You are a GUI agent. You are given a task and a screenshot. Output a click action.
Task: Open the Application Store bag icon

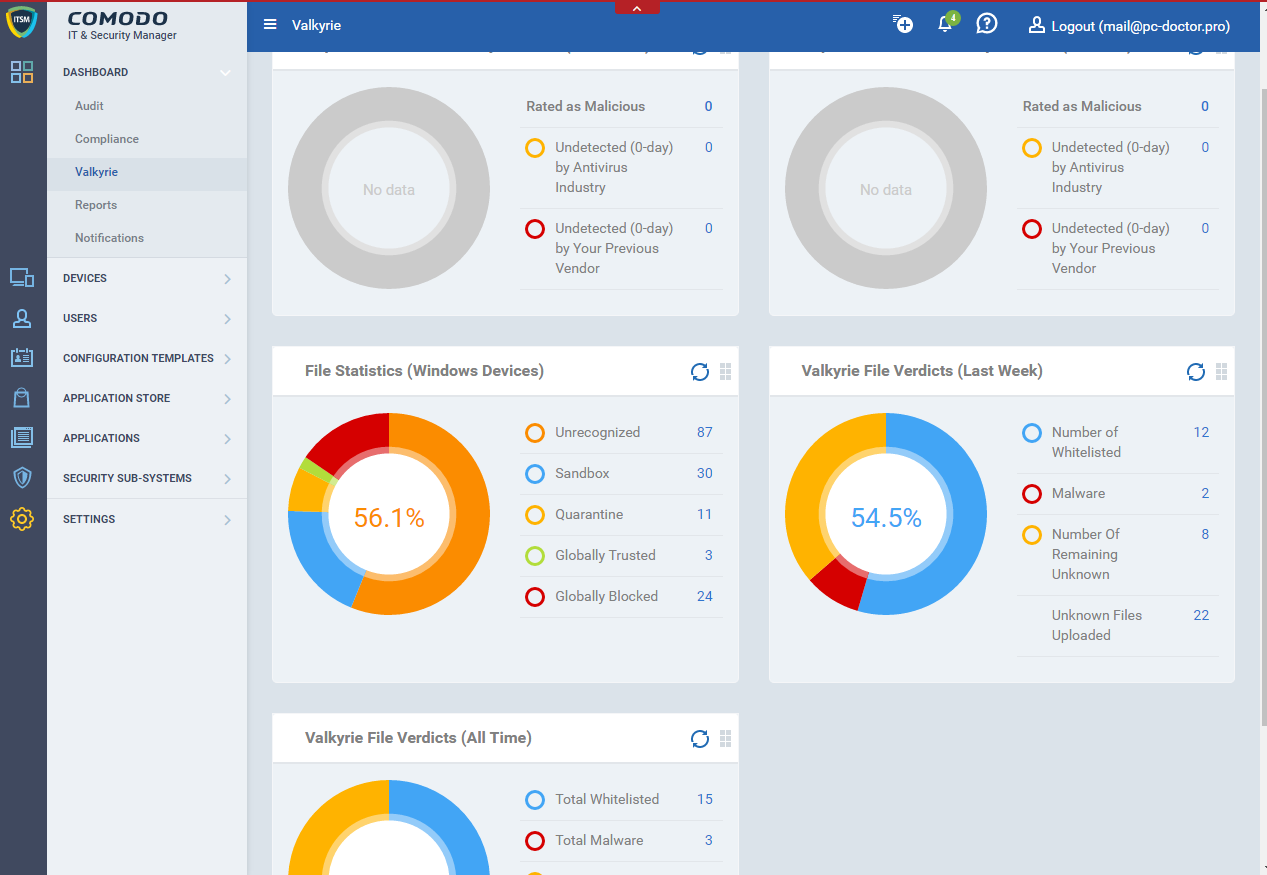[22, 398]
